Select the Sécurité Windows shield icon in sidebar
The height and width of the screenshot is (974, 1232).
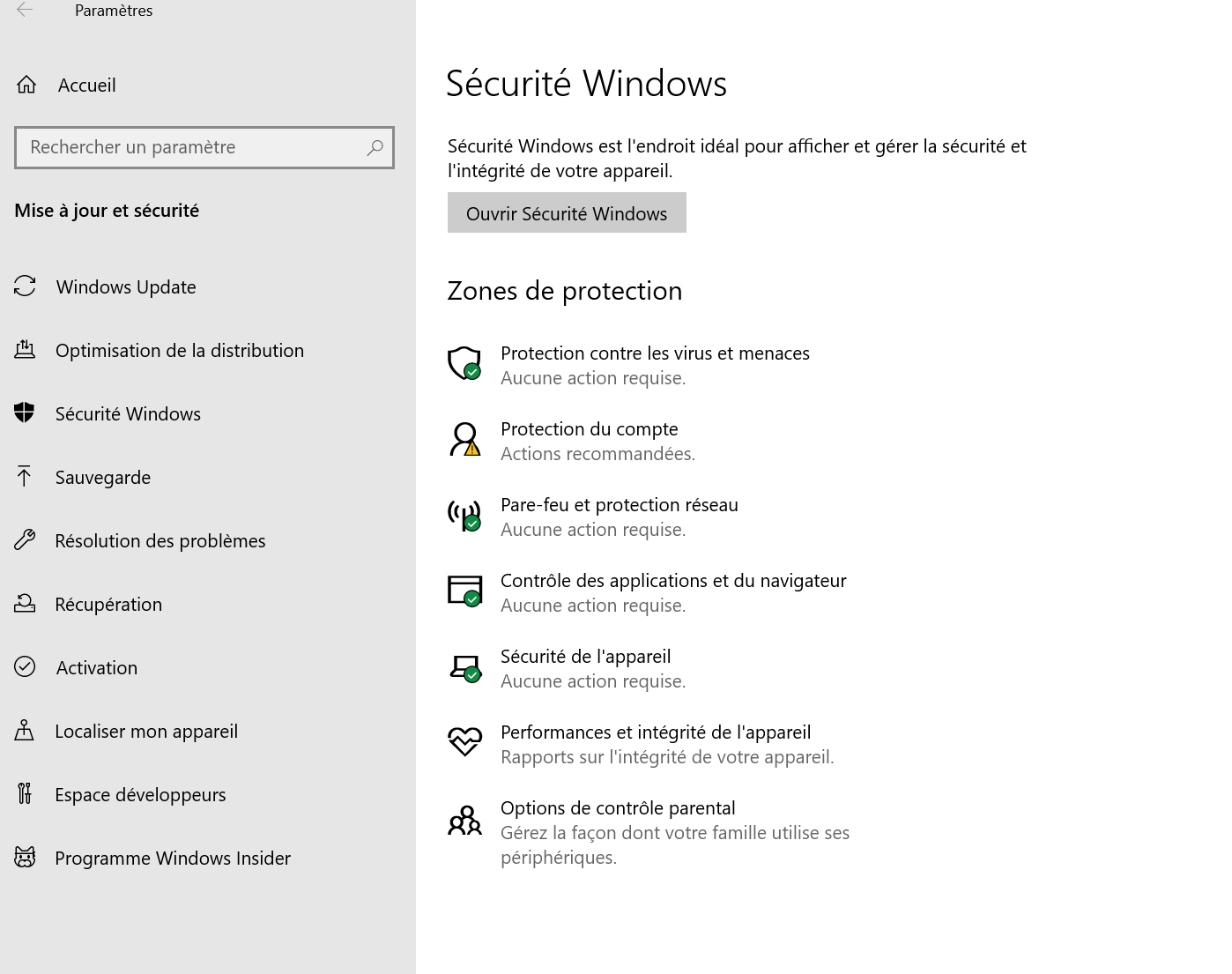click(x=26, y=413)
